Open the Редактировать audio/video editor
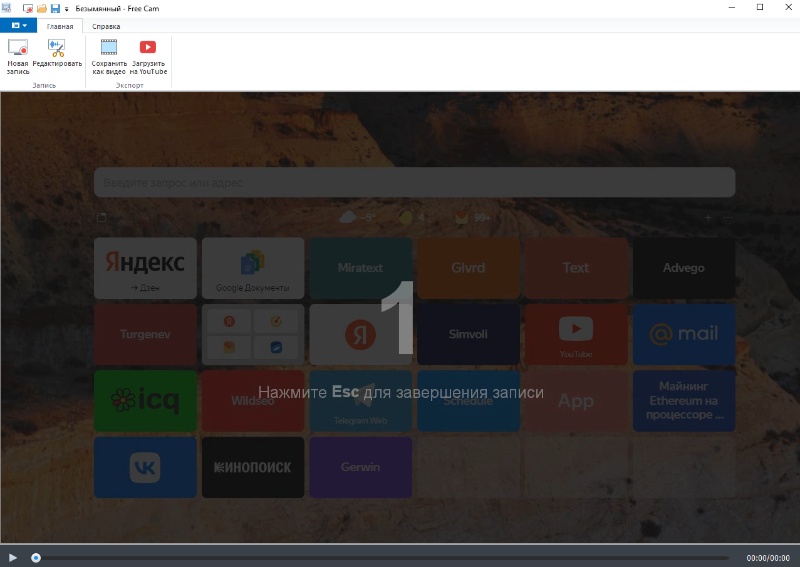 pos(57,53)
